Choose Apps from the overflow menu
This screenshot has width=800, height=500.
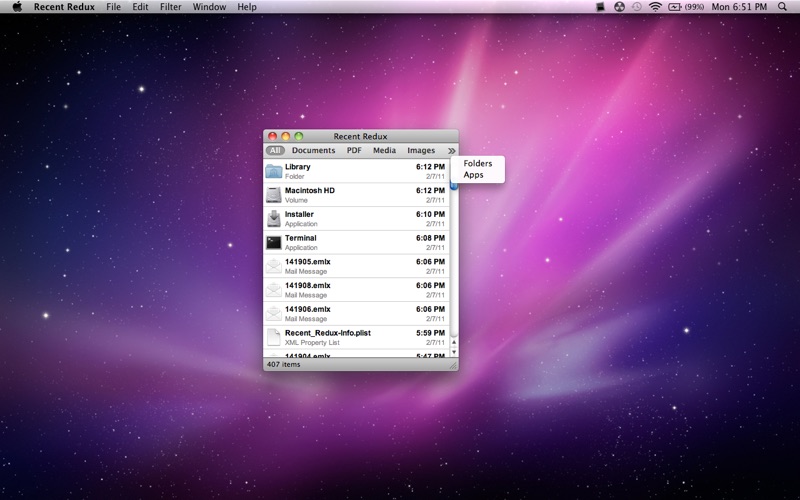coord(473,174)
